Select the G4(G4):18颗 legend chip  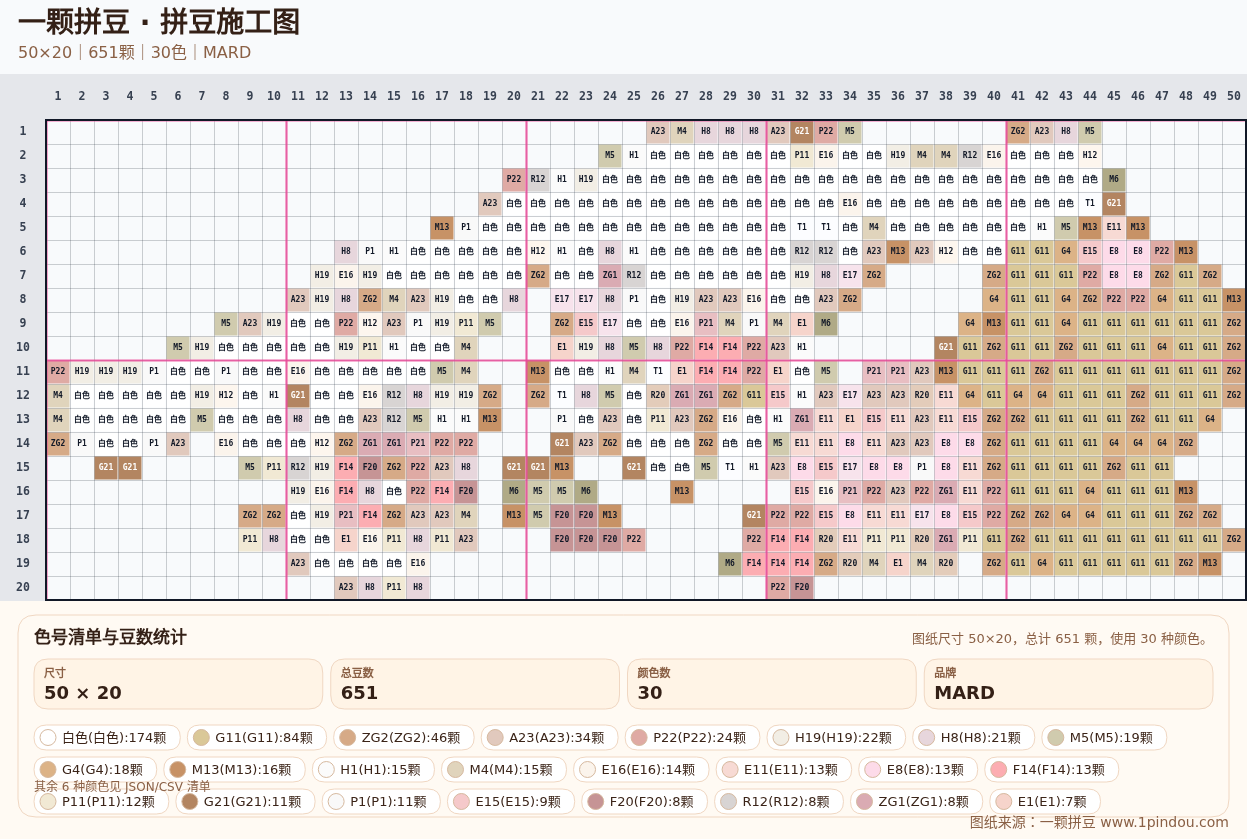[x=95, y=770]
